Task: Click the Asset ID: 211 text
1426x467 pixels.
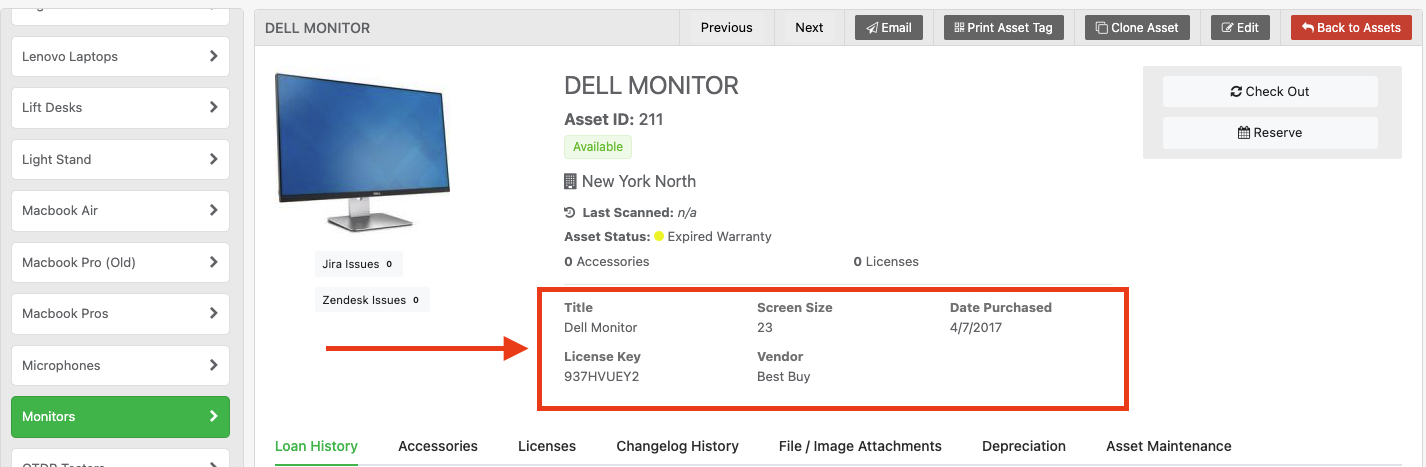Action: (x=614, y=120)
